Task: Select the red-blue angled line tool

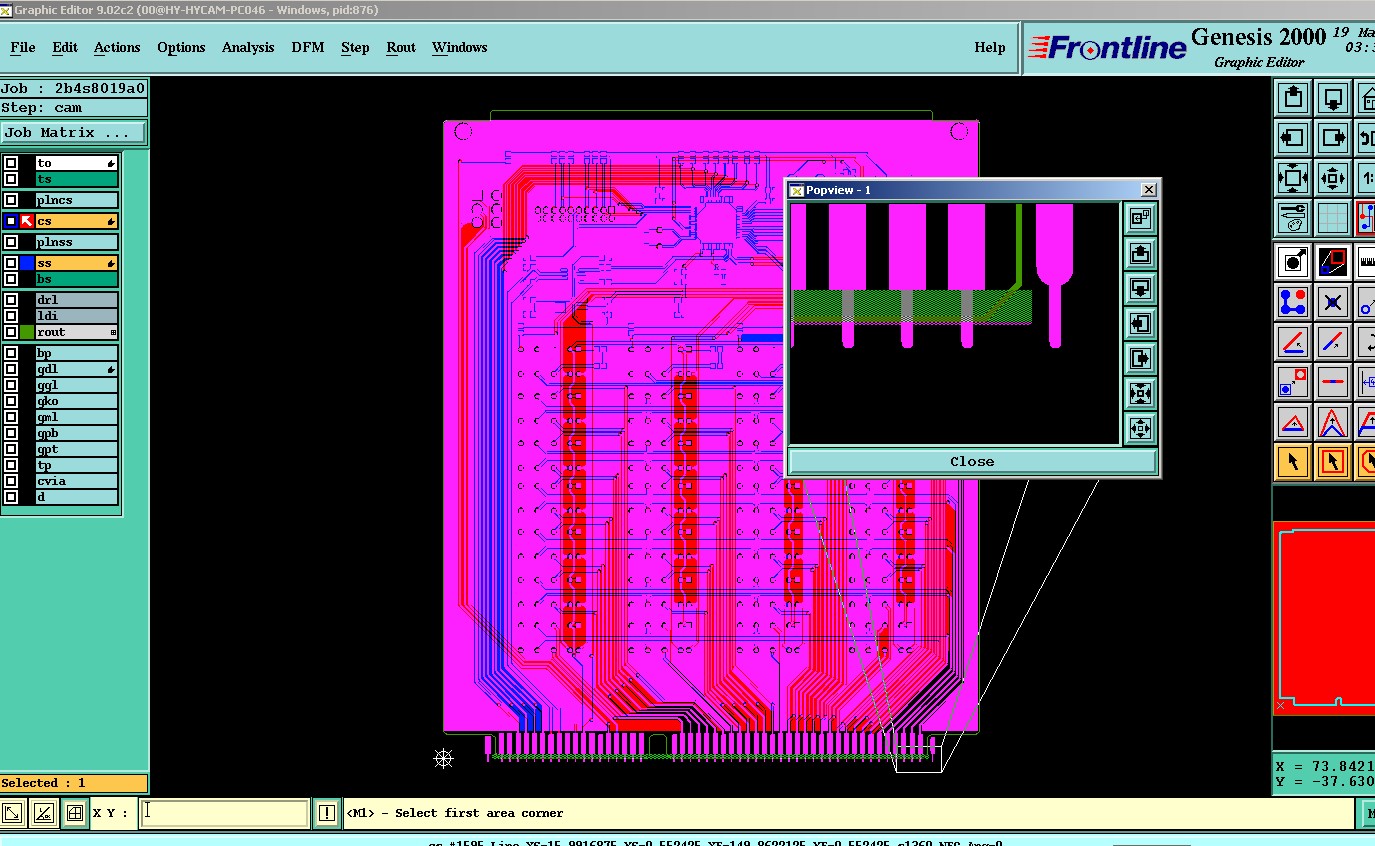Action: [x=1293, y=342]
